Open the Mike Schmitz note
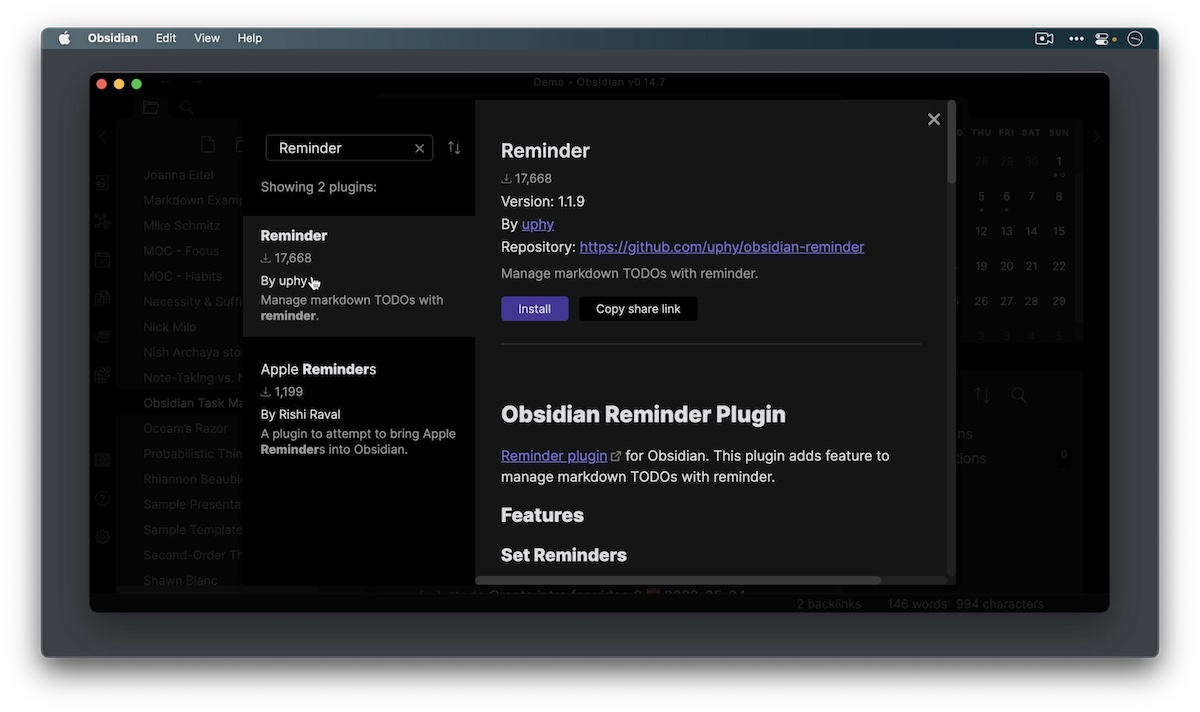 182,226
